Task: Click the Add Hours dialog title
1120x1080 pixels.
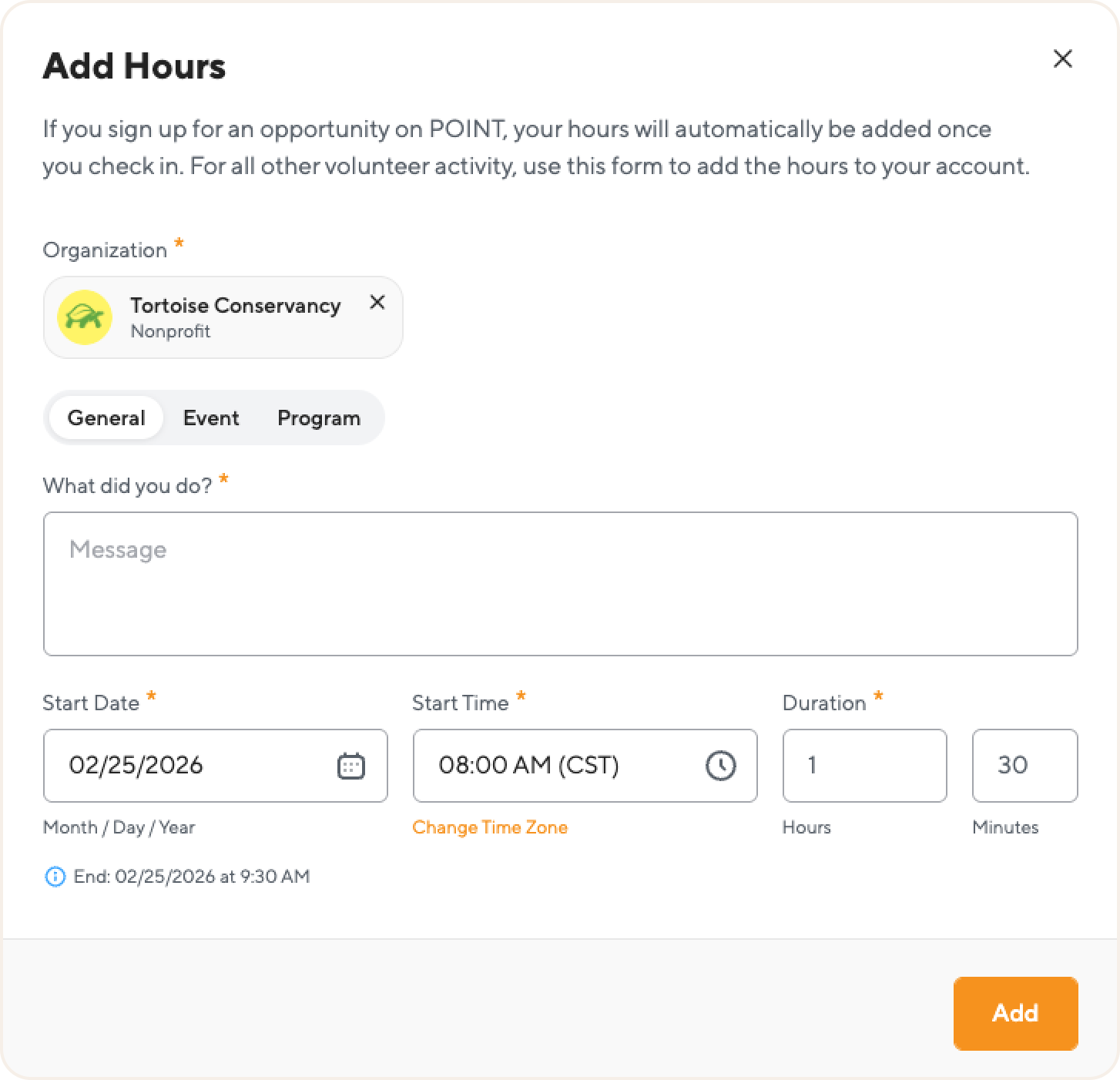Action: click(x=134, y=66)
